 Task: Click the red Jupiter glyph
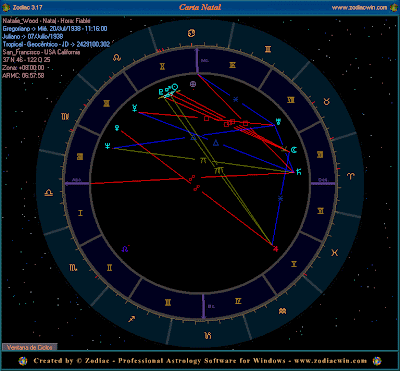pyautogui.click(x=275, y=249)
